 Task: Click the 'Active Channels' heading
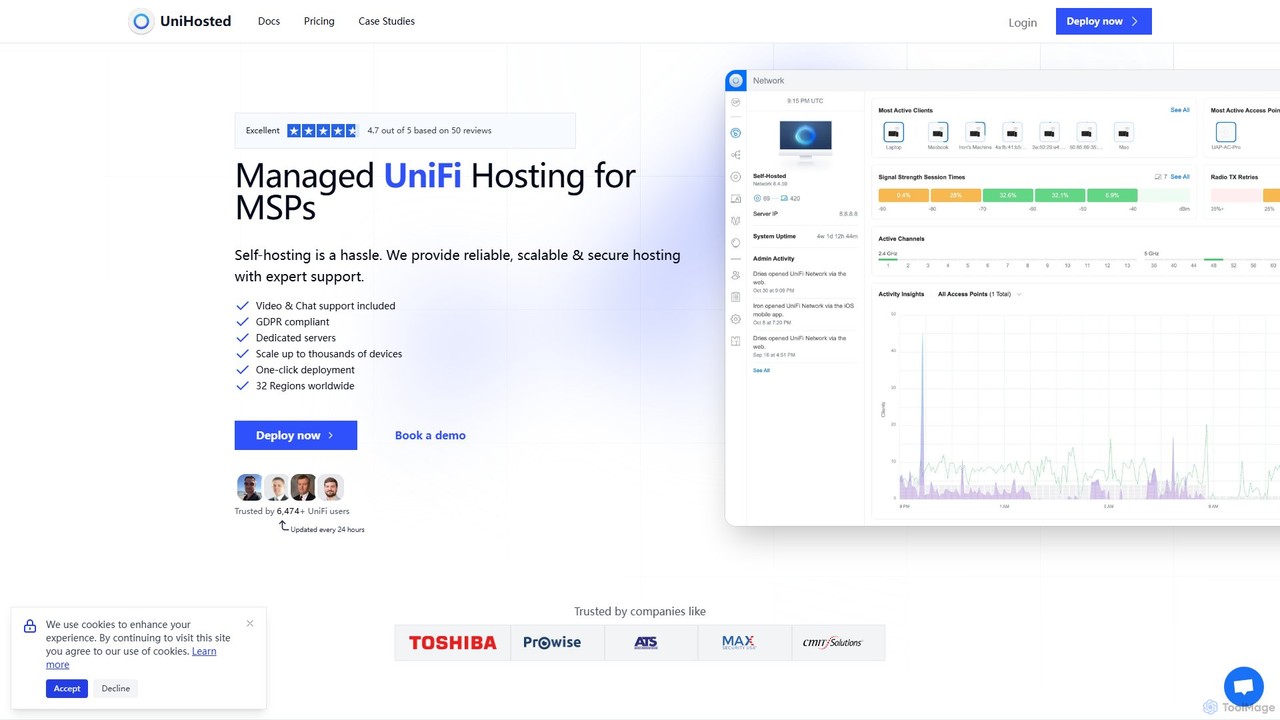[x=901, y=239]
